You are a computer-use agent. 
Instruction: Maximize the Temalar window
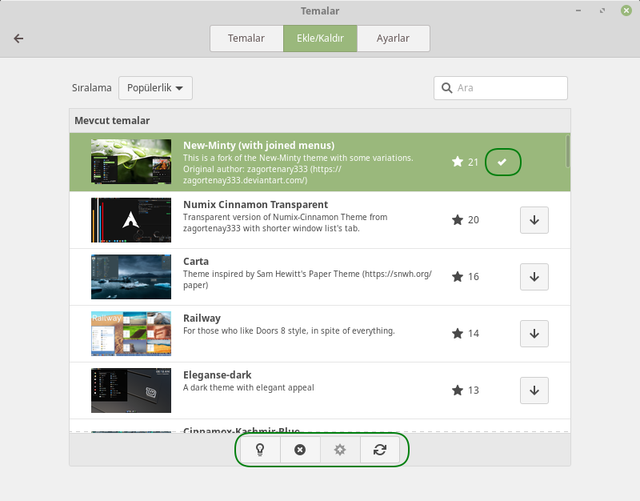point(602,11)
